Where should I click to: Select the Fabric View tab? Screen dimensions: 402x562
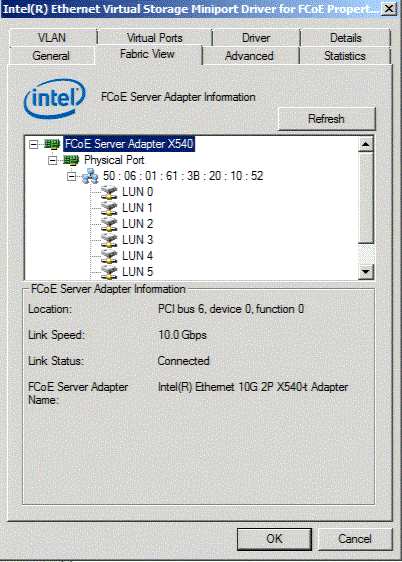pyautogui.click(x=147, y=54)
